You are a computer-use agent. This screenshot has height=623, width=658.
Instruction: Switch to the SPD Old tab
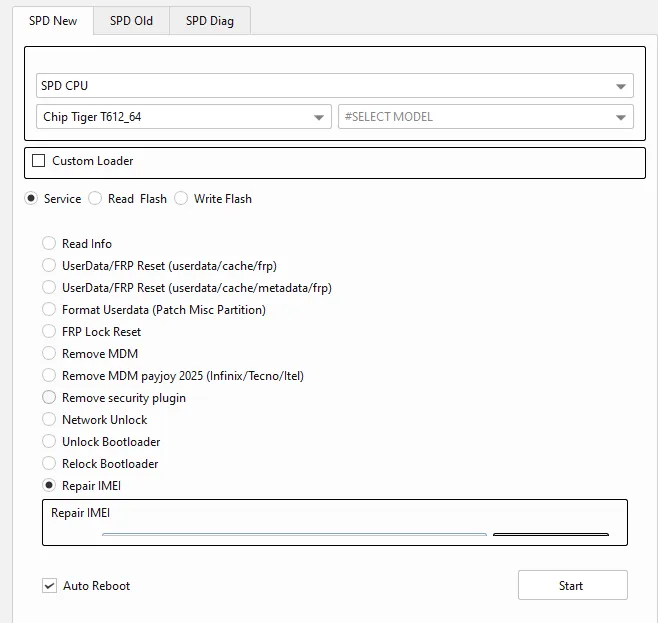click(131, 21)
